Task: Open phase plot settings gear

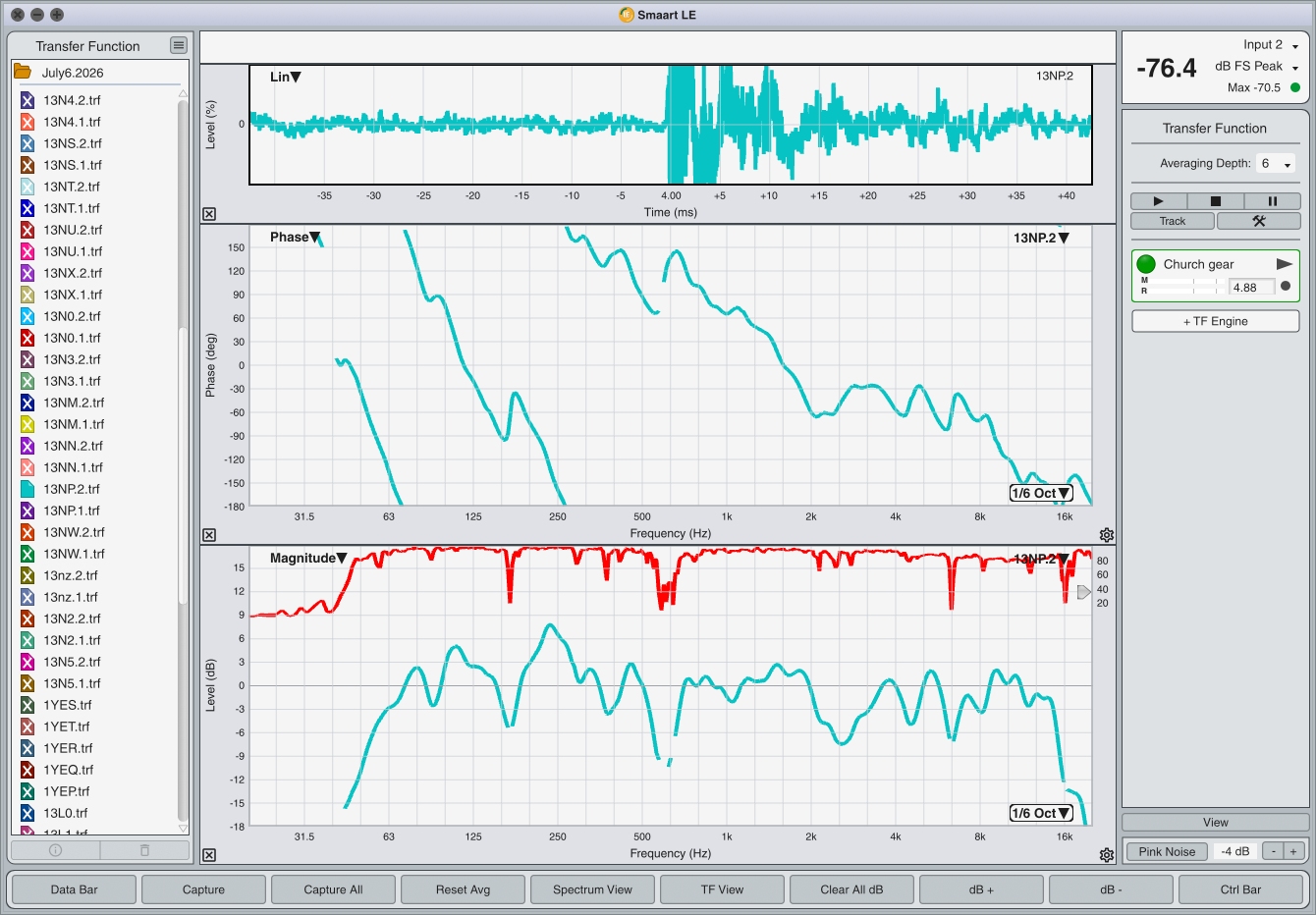Action: (1107, 535)
